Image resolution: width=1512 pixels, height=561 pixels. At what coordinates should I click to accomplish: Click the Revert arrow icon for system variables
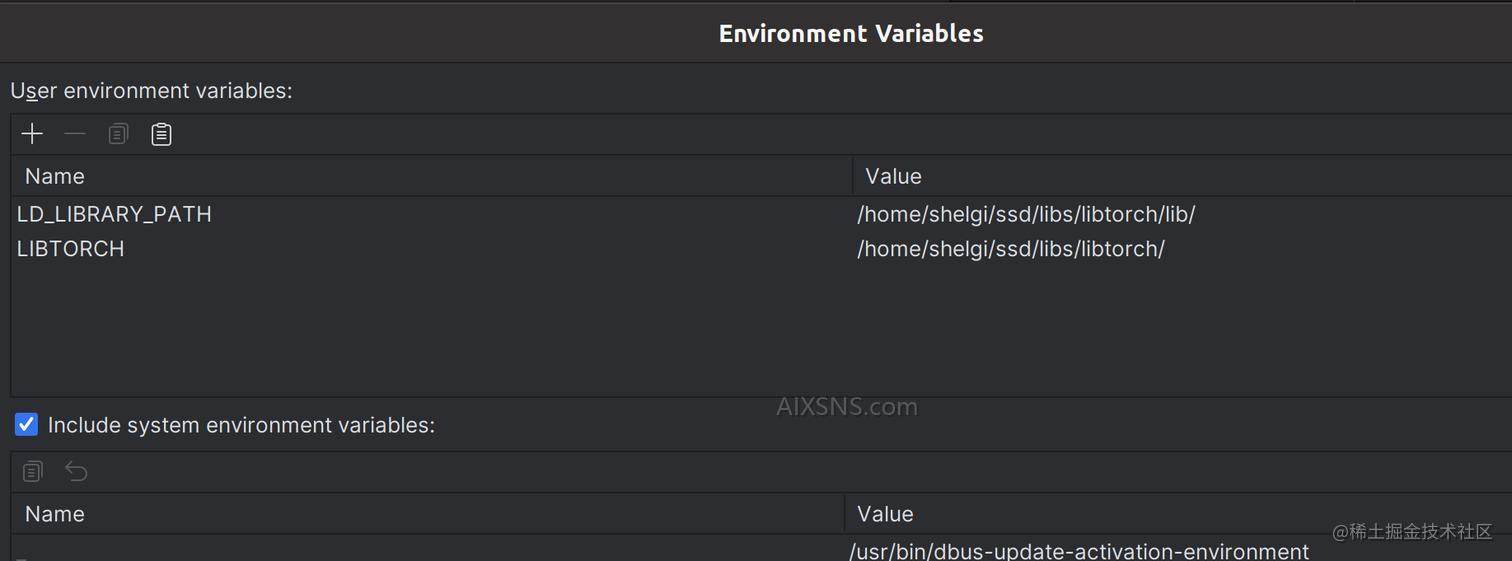(x=76, y=471)
